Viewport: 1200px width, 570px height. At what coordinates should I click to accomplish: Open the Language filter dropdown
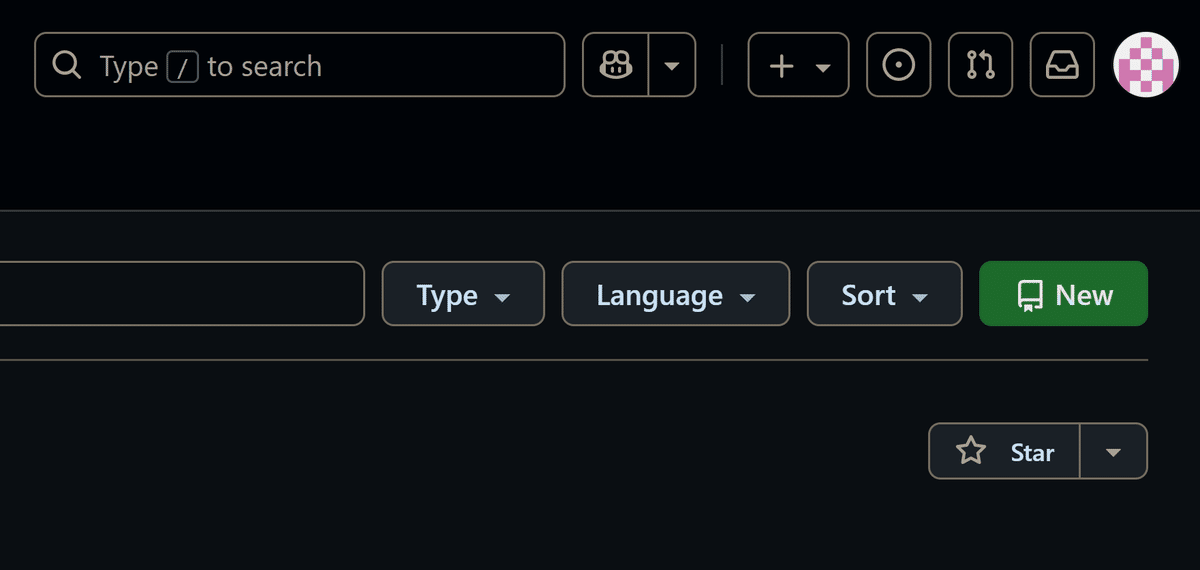point(675,295)
